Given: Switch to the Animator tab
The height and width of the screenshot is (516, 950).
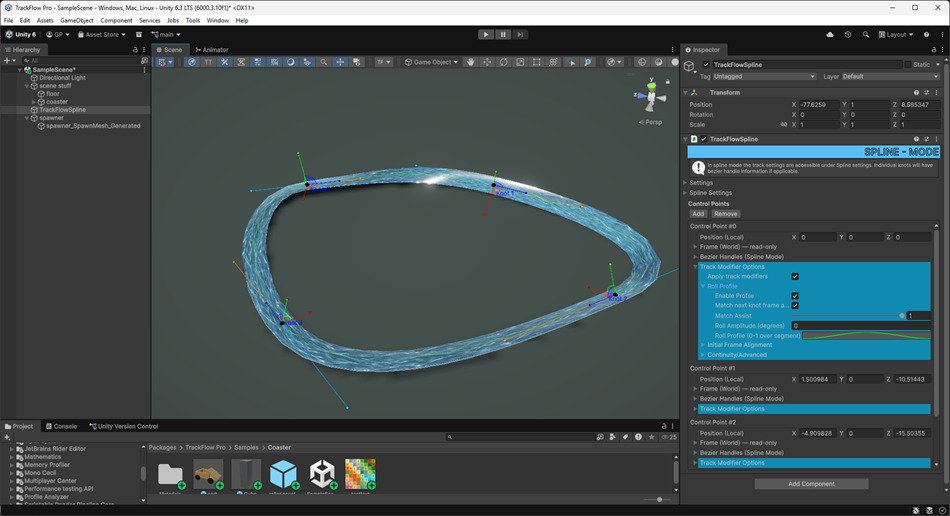Looking at the screenshot, I should tap(211, 49).
